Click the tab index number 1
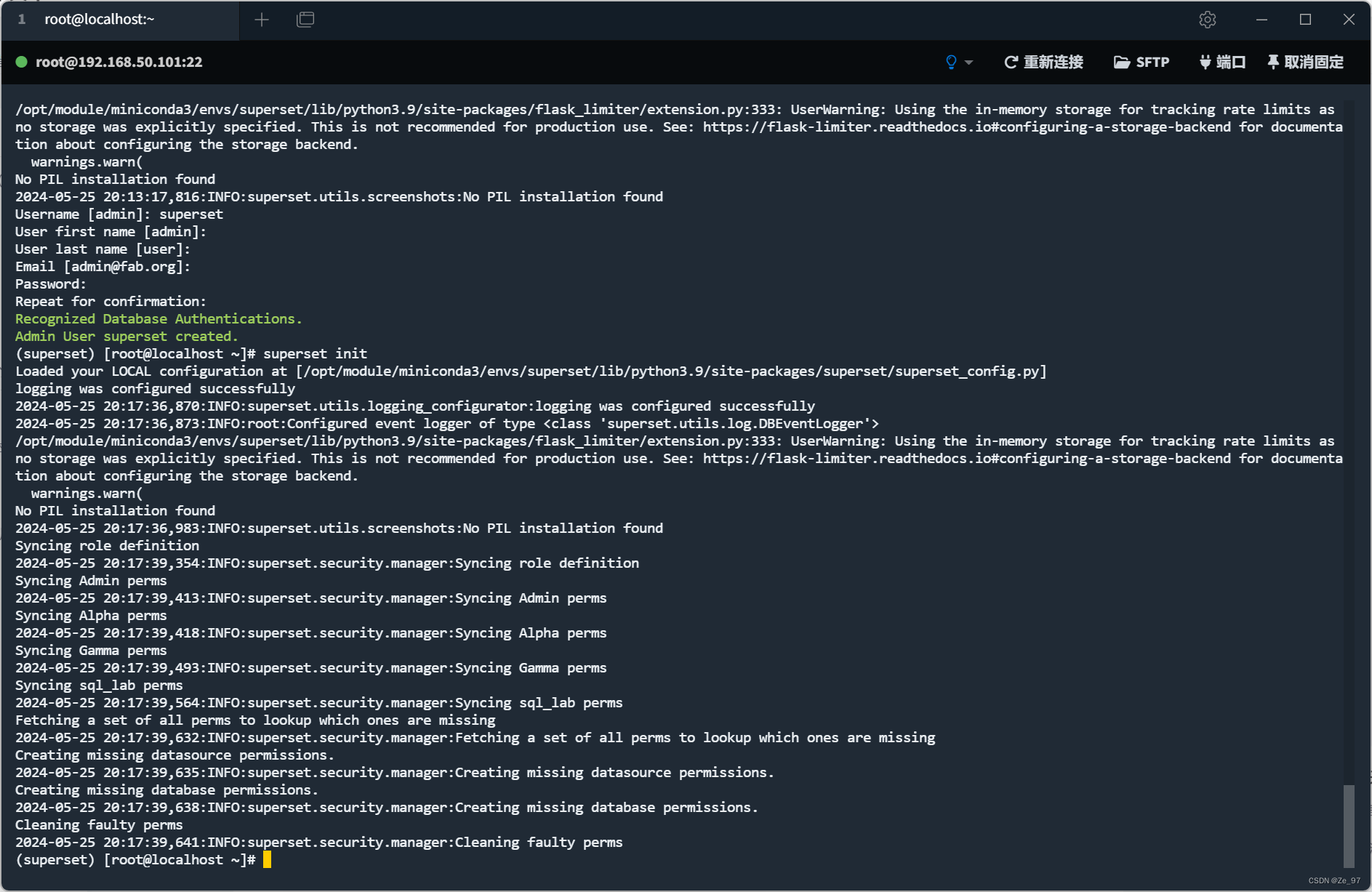 [21, 20]
